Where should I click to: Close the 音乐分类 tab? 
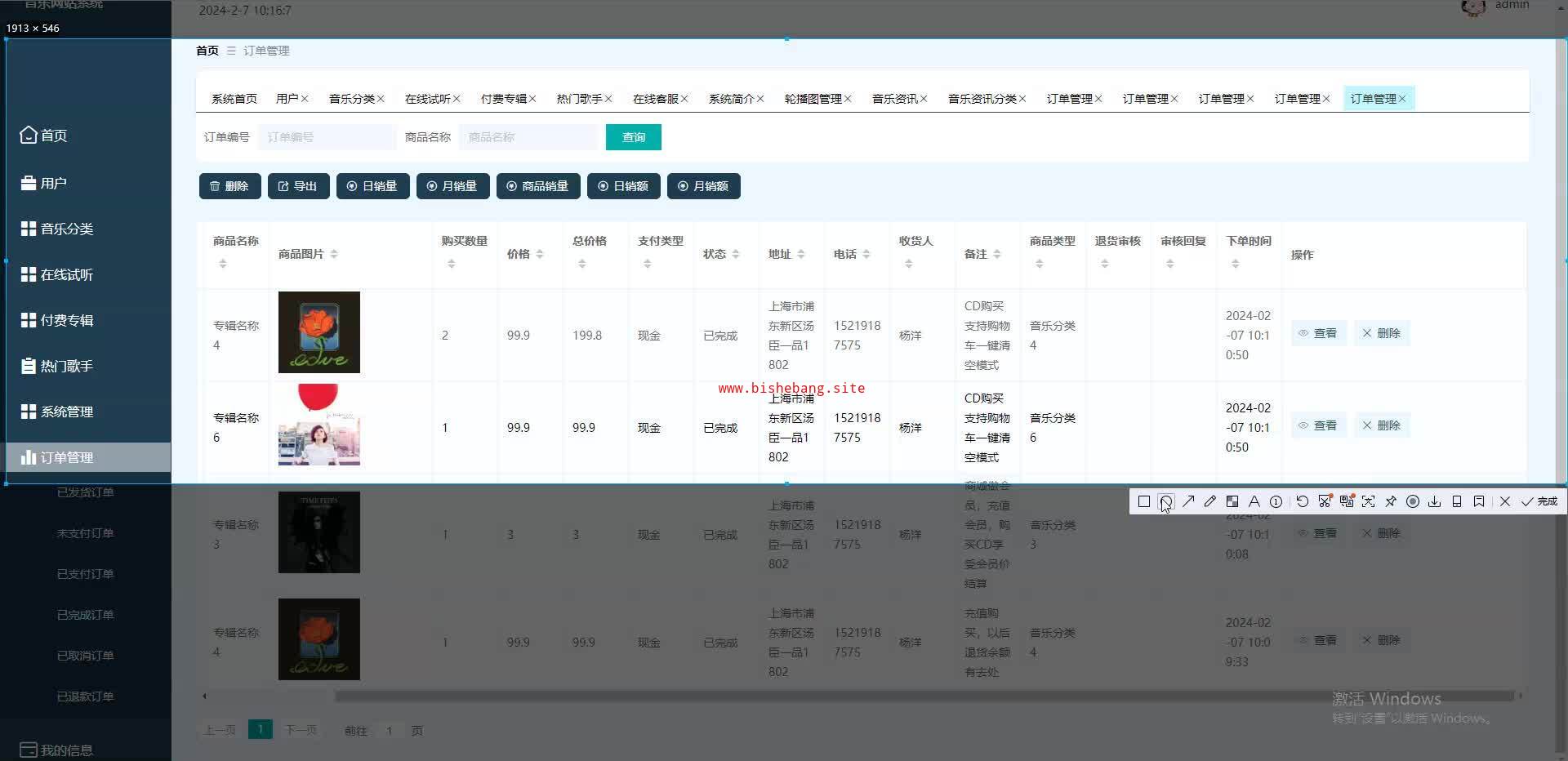point(381,99)
